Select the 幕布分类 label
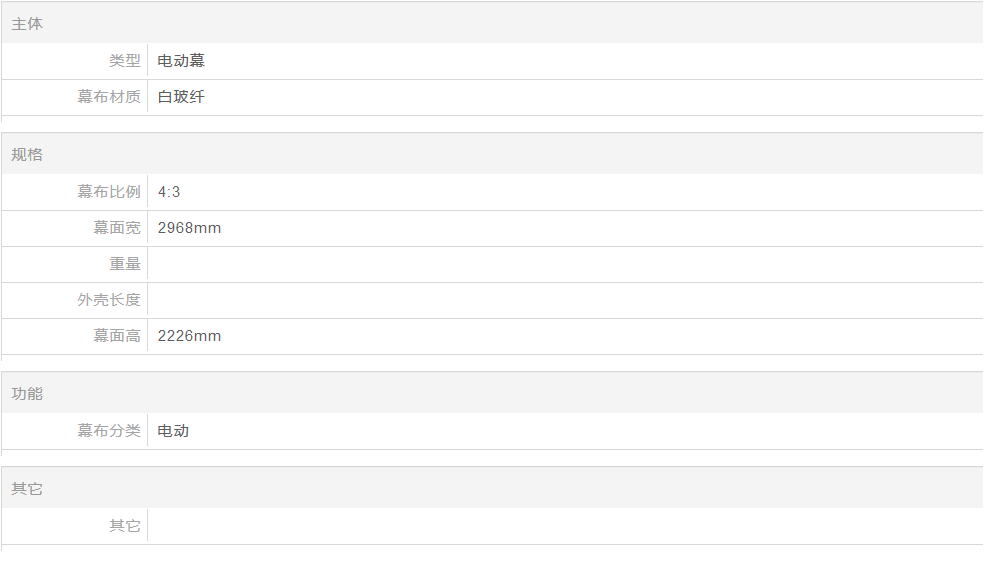Viewport: 989px width, 562px height. (108, 431)
